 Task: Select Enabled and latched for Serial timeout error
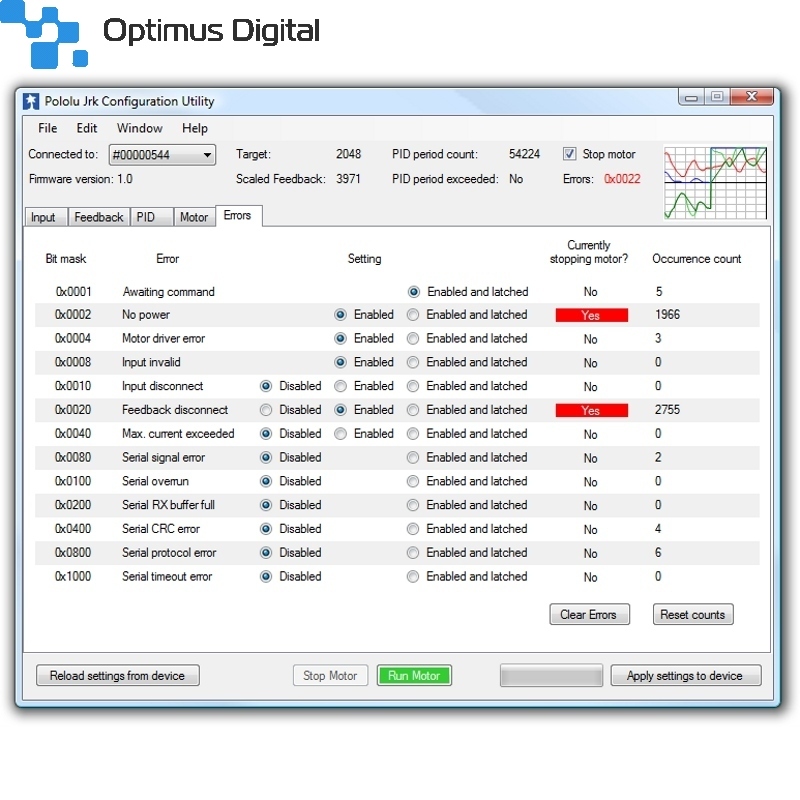tap(413, 577)
